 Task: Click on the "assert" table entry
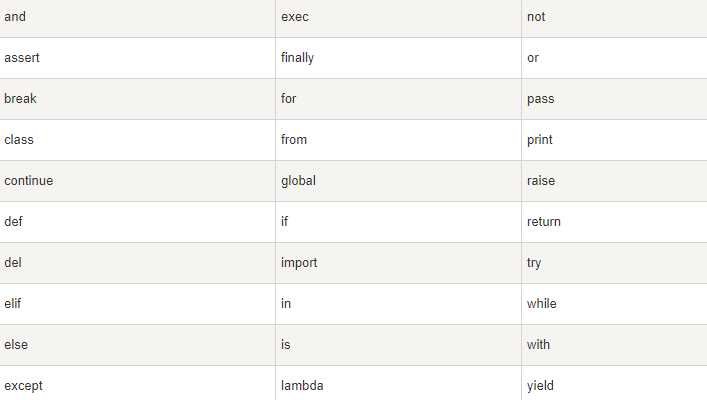(22, 58)
